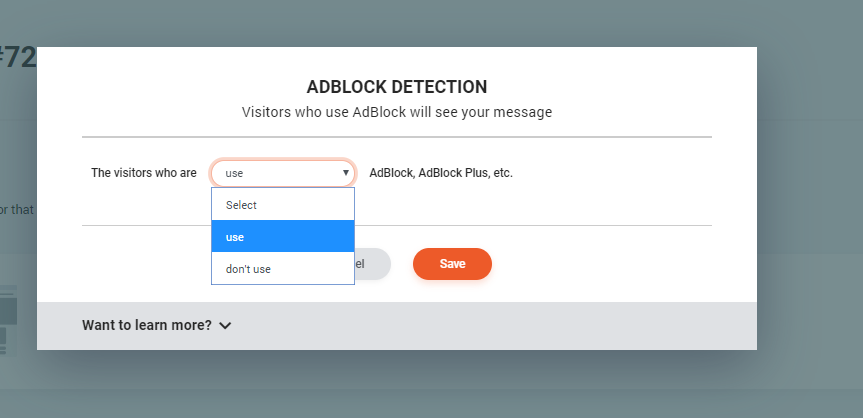863x418 pixels.
Task: Click the ADBLOCK DETECTION heading
Action: [397, 87]
